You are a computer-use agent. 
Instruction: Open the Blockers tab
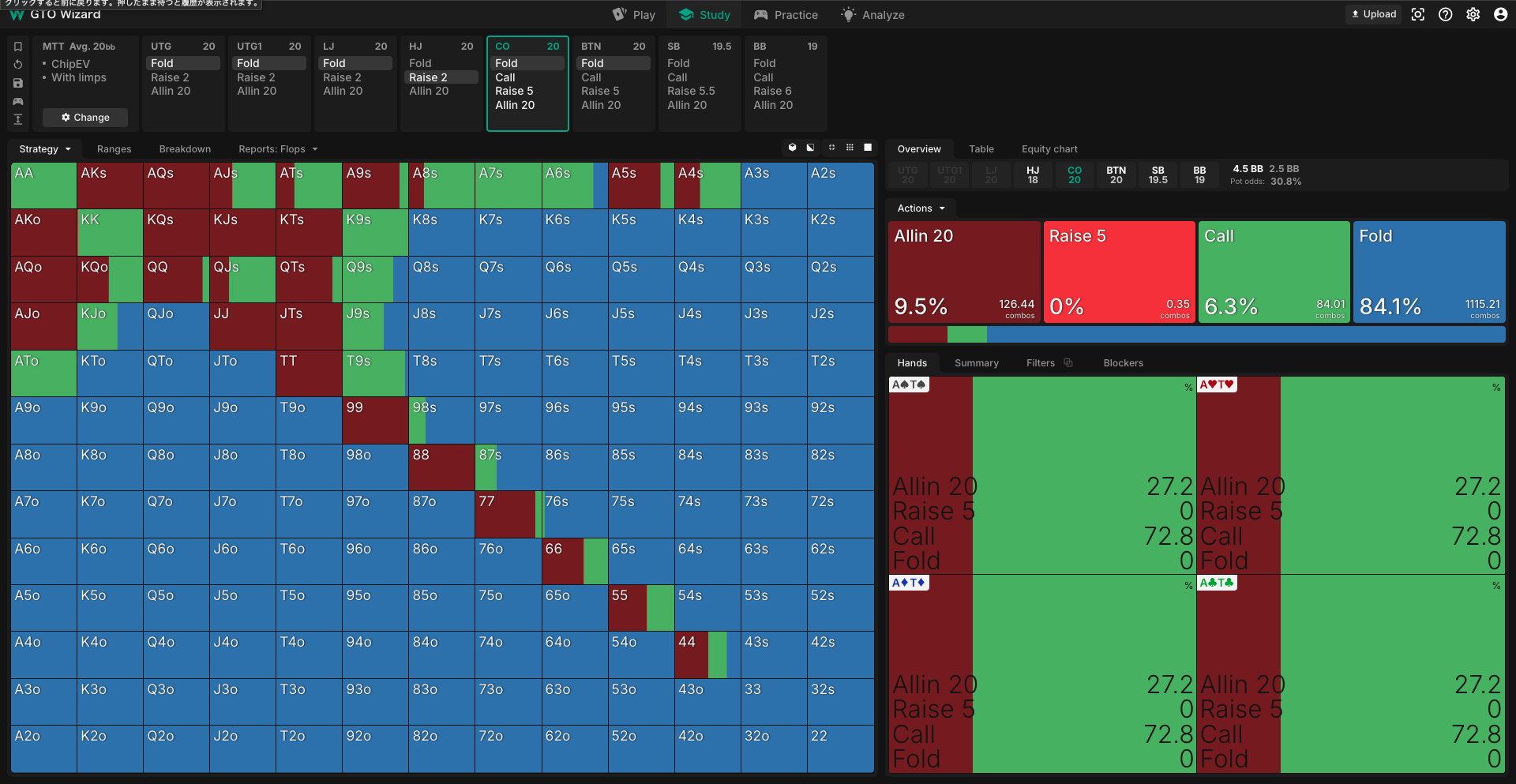point(1123,363)
